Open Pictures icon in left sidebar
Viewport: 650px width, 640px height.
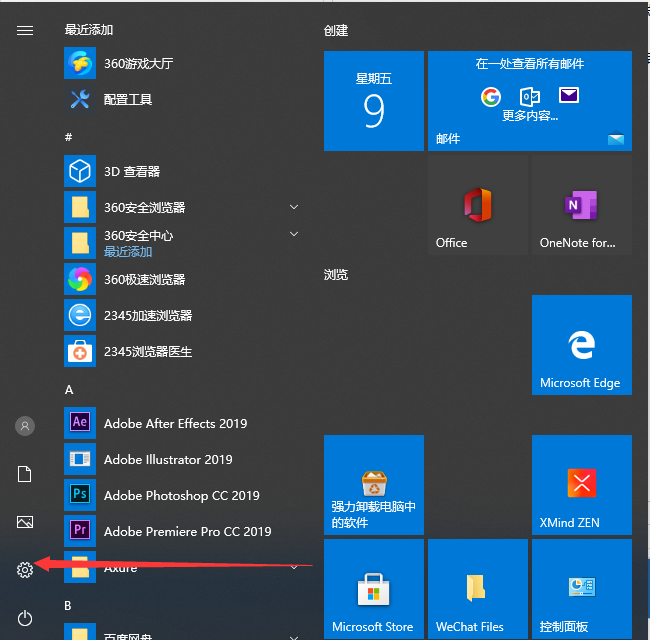pos(25,522)
